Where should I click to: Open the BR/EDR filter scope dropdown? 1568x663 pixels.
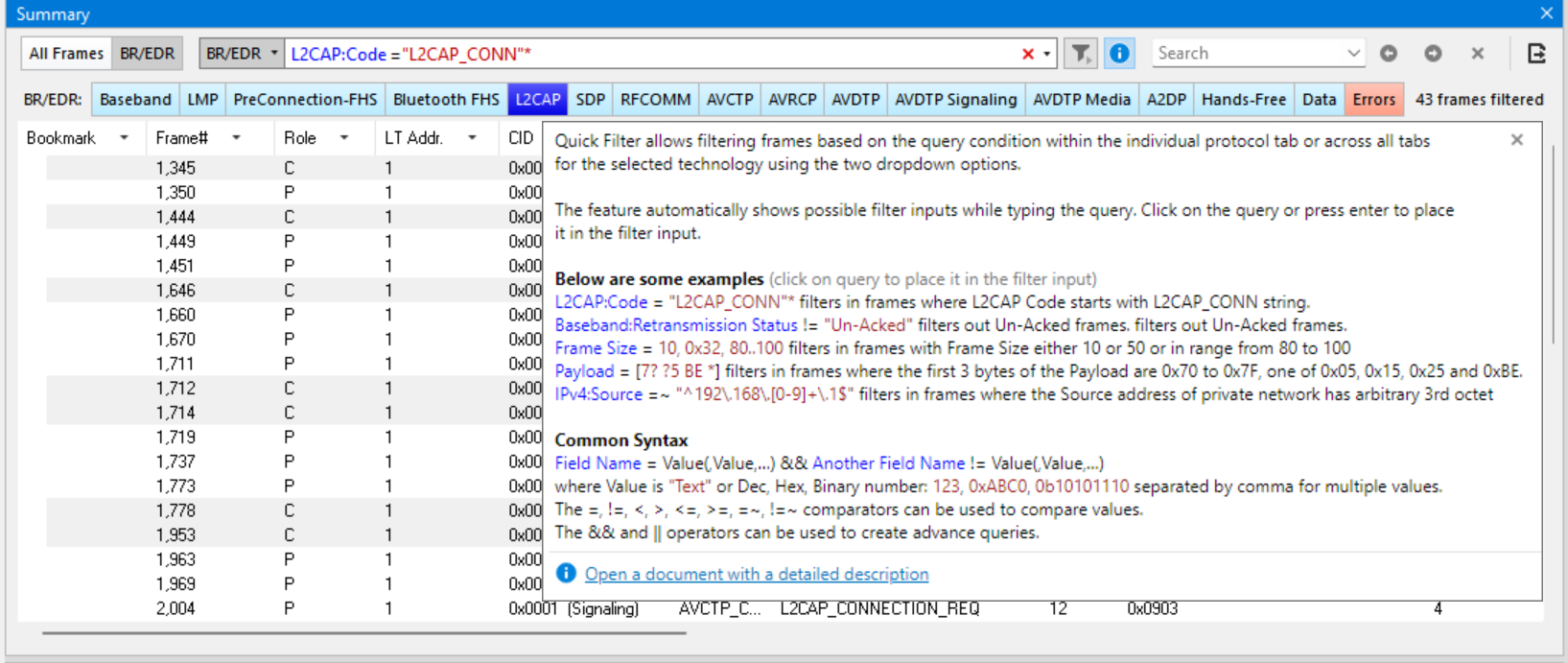pos(242,54)
